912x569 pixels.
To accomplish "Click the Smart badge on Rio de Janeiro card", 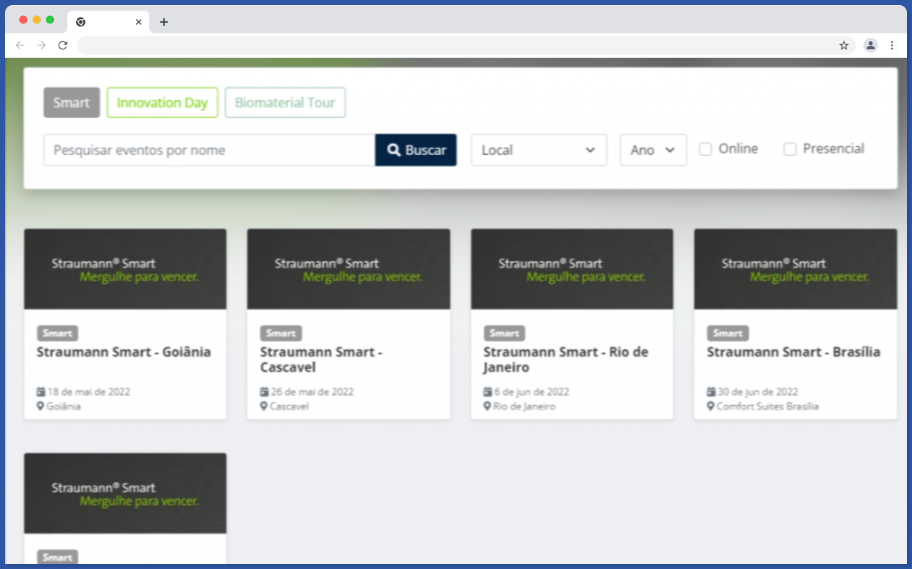I will coord(504,333).
